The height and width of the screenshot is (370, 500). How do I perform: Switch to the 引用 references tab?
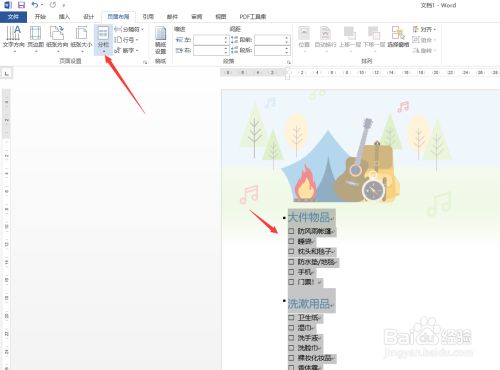[148, 17]
